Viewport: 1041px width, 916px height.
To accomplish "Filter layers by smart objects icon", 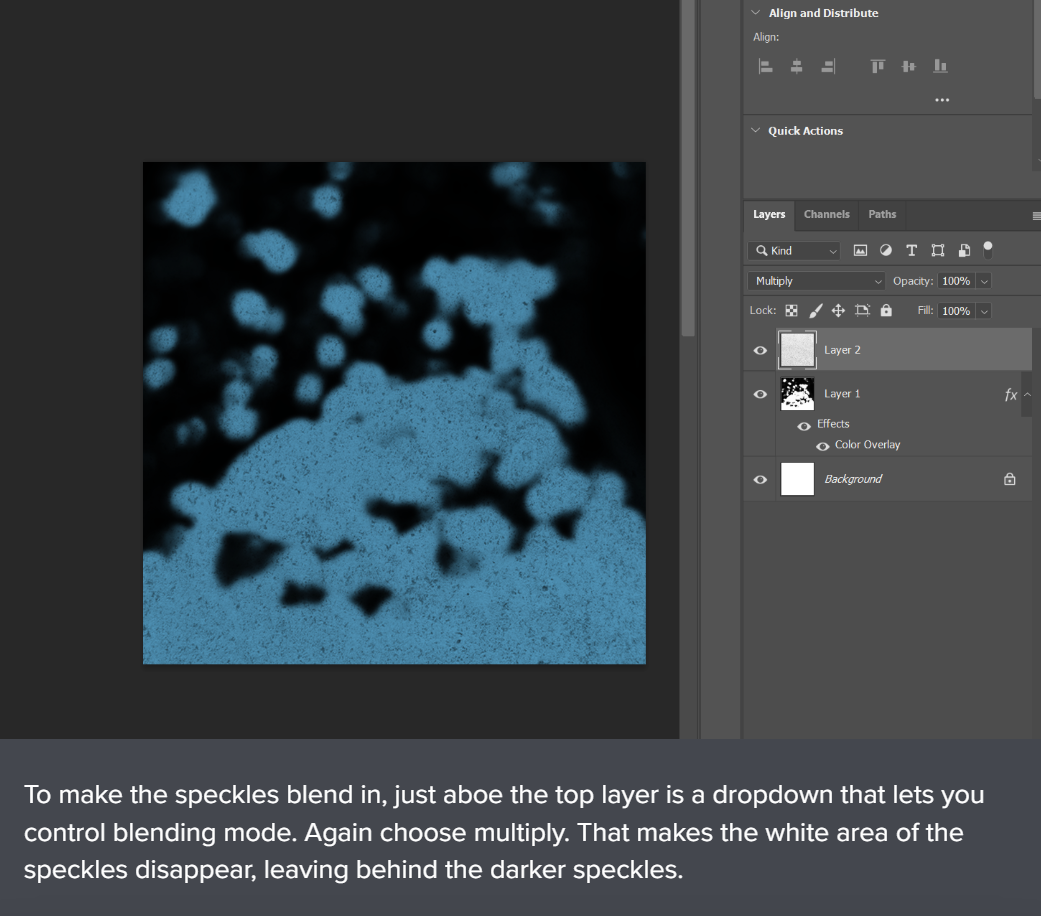I will [x=964, y=250].
